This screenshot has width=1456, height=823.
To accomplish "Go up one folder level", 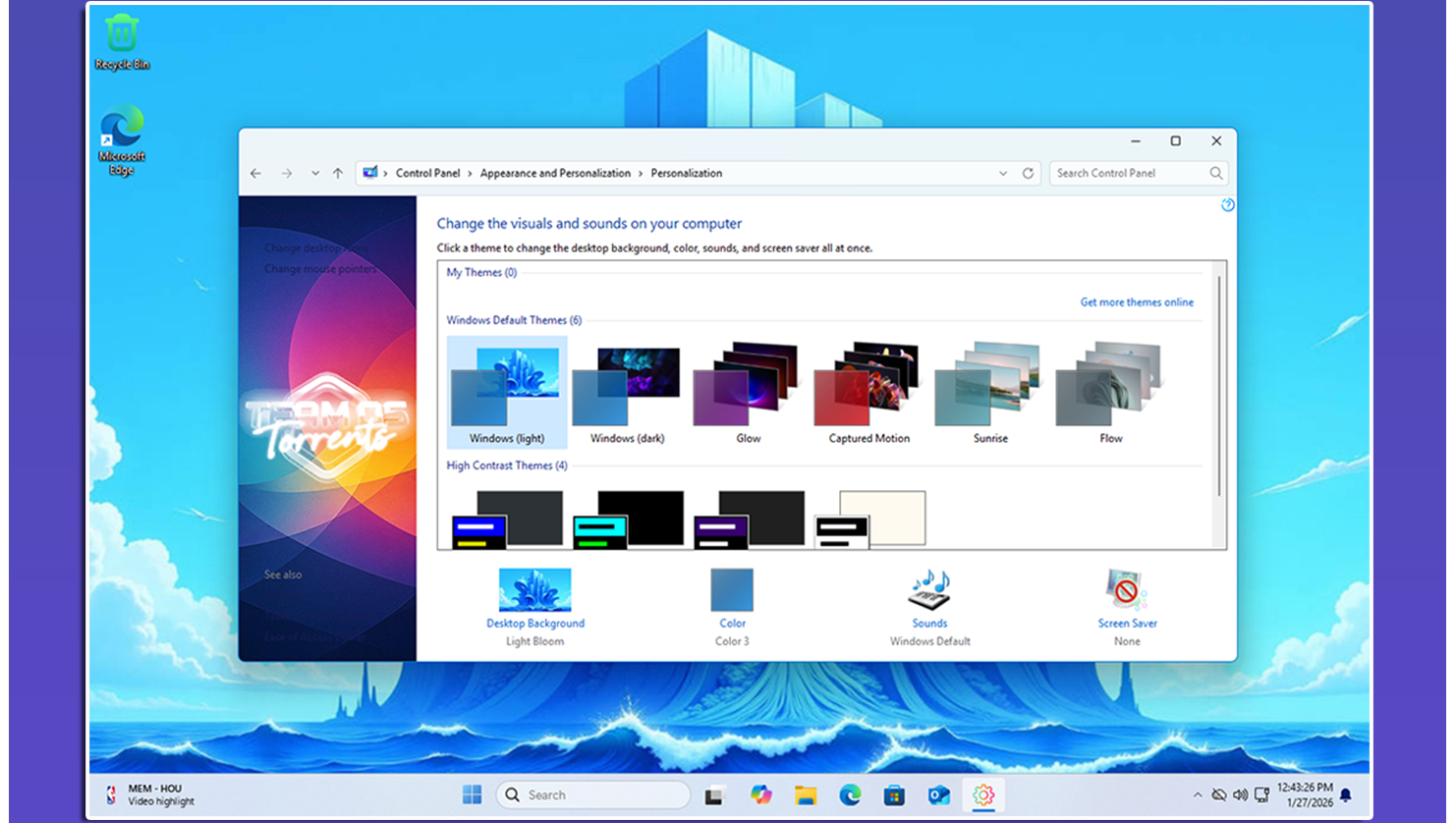I will point(338,173).
